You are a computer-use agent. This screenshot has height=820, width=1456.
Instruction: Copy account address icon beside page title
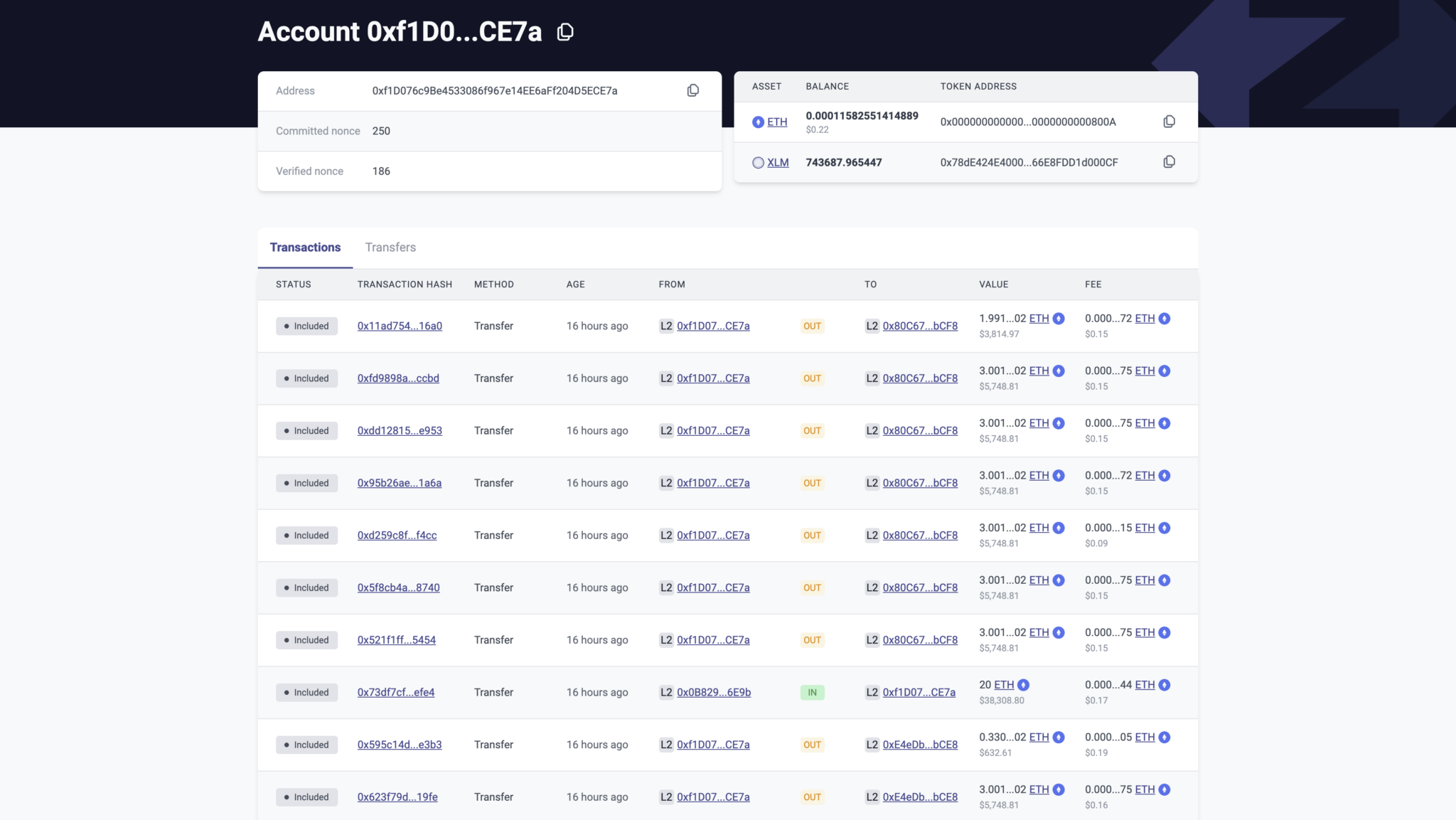coord(565,32)
